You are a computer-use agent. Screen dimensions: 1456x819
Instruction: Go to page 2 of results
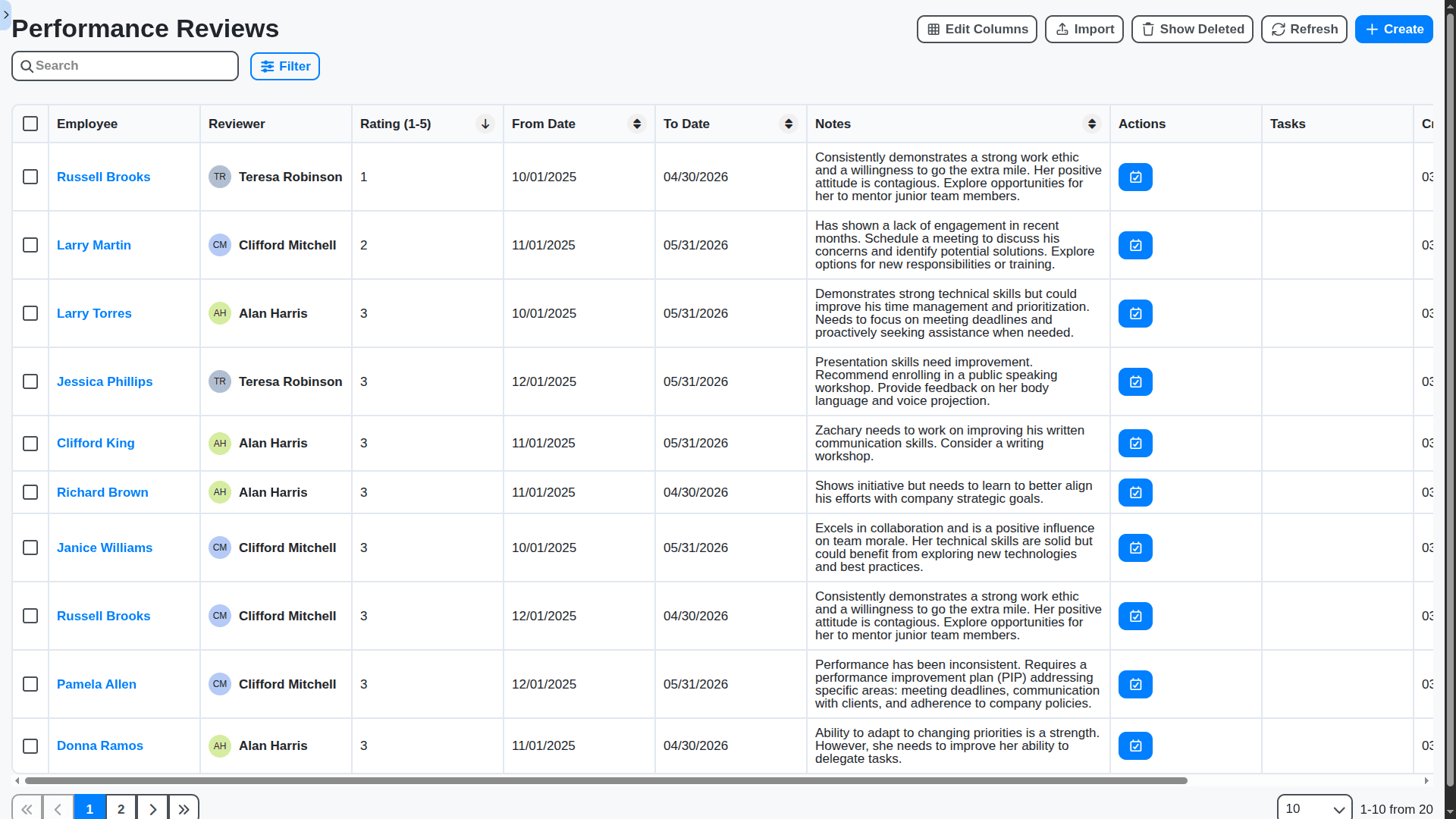pyautogui.click(x=121, y=808)
